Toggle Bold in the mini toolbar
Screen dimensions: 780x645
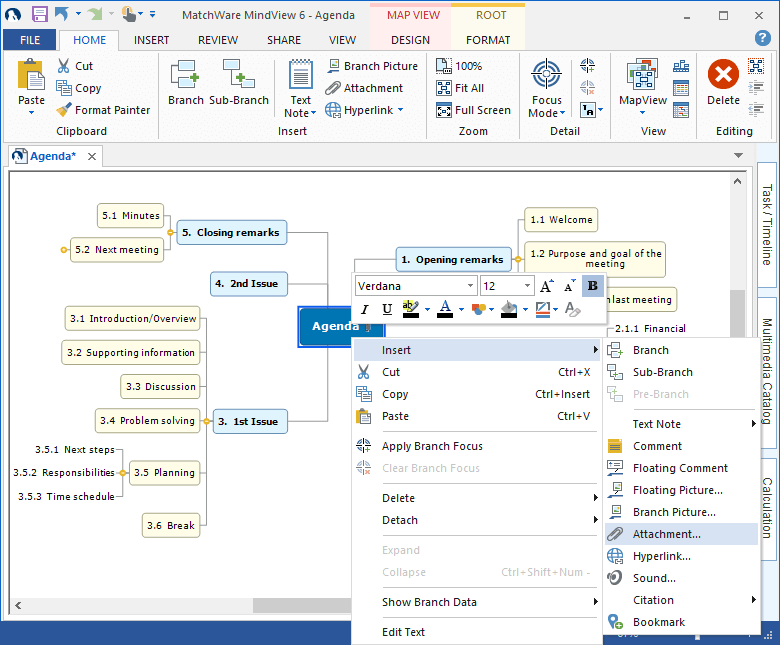coord(592,286)
